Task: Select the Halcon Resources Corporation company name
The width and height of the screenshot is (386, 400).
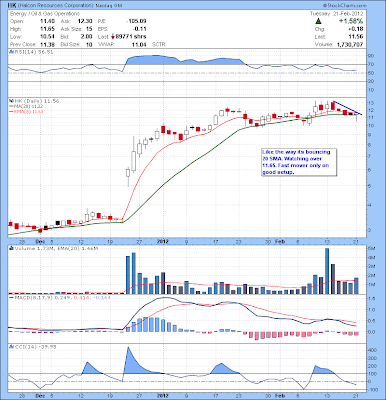Action: pos(55,6)
